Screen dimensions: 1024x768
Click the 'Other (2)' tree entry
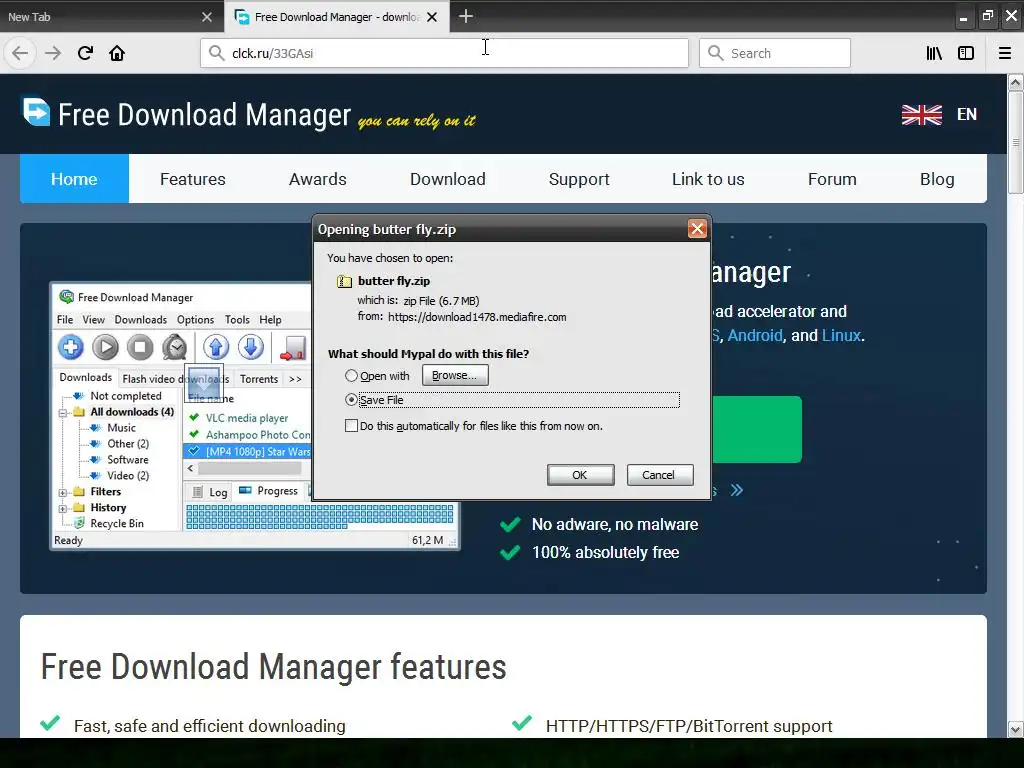pos(128,444)
